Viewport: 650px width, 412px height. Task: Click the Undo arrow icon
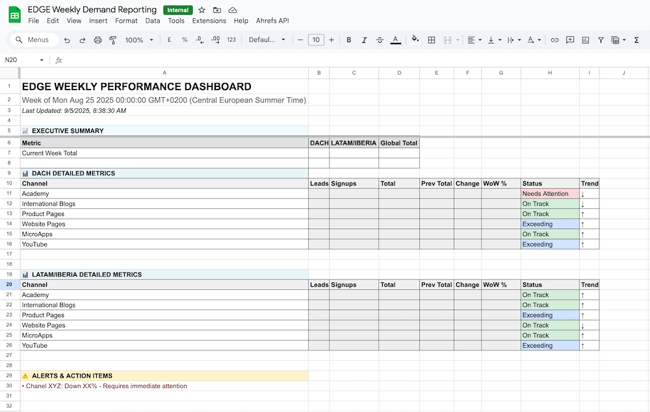tap(67, 40)
